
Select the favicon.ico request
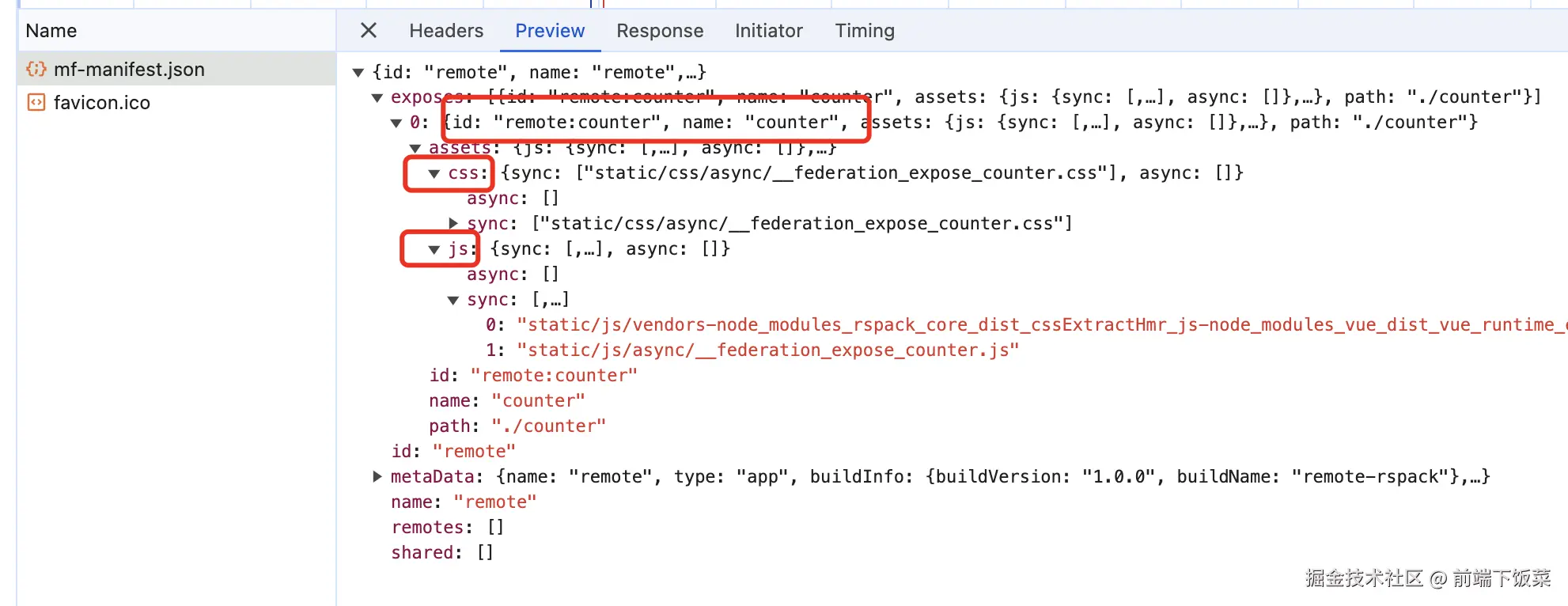click(101, 103)
